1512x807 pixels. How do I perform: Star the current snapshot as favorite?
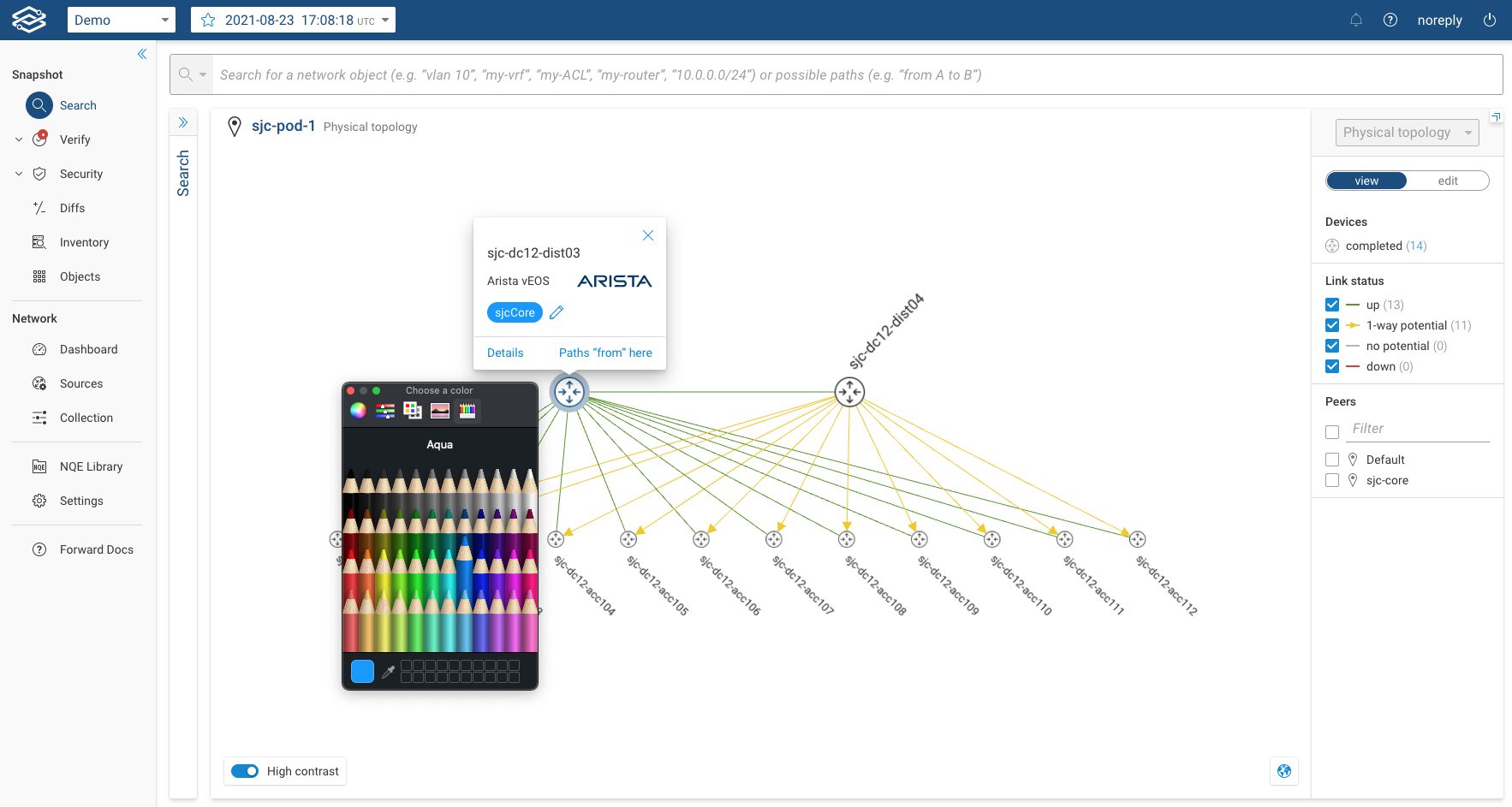(208, 20)
